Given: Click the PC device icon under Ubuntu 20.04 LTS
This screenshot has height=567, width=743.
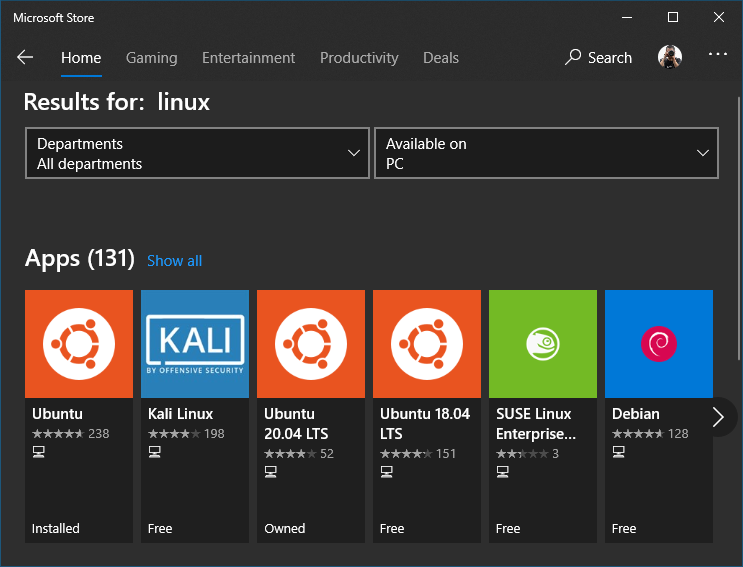Looking at the screenshot, I should pyautogui.click(x=271, y=472).
